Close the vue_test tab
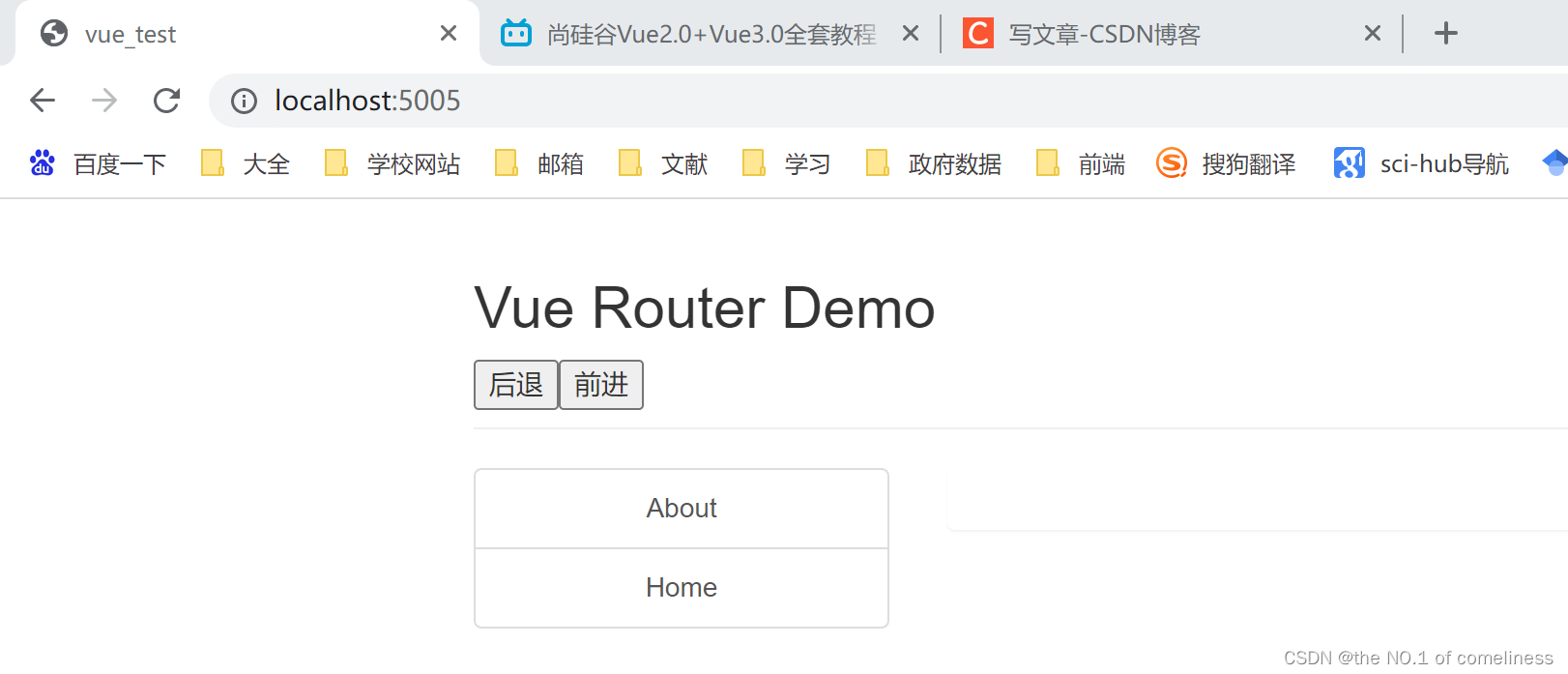The image size is (1568, 674). (449, 34)
